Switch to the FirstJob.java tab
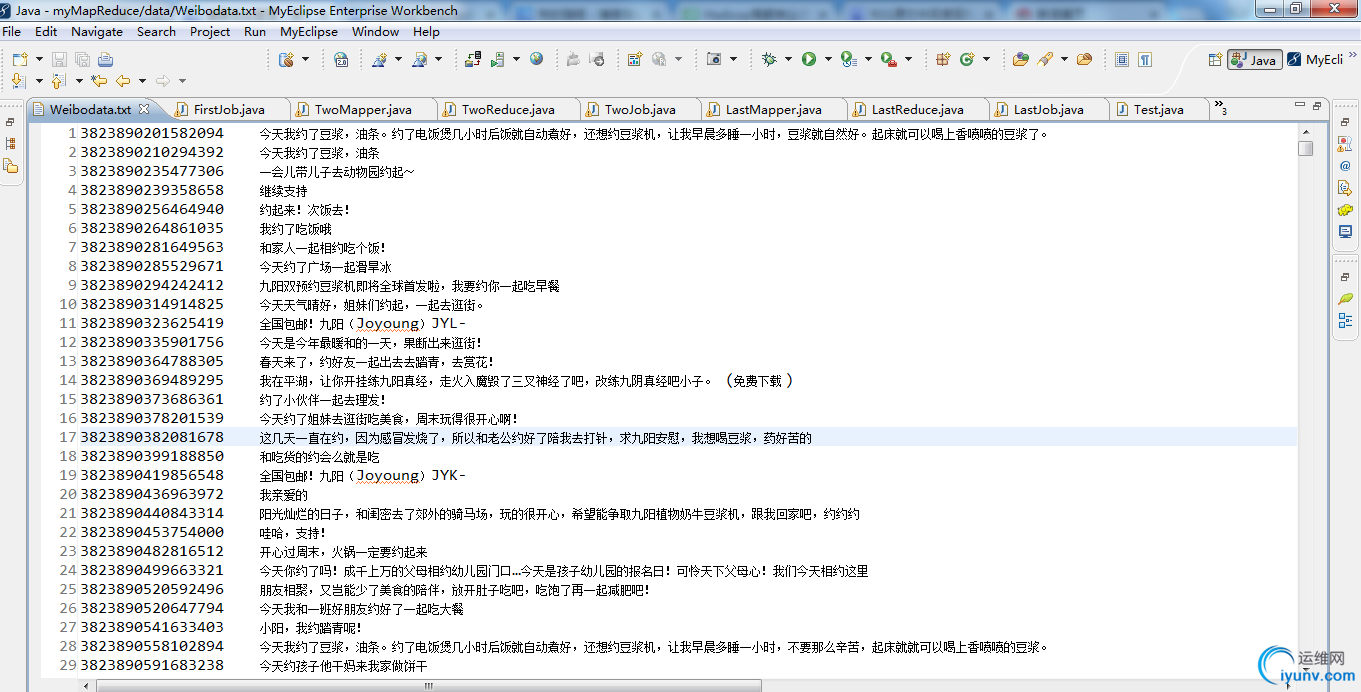This screenshot has width=1361, height=692. (229, 109)
